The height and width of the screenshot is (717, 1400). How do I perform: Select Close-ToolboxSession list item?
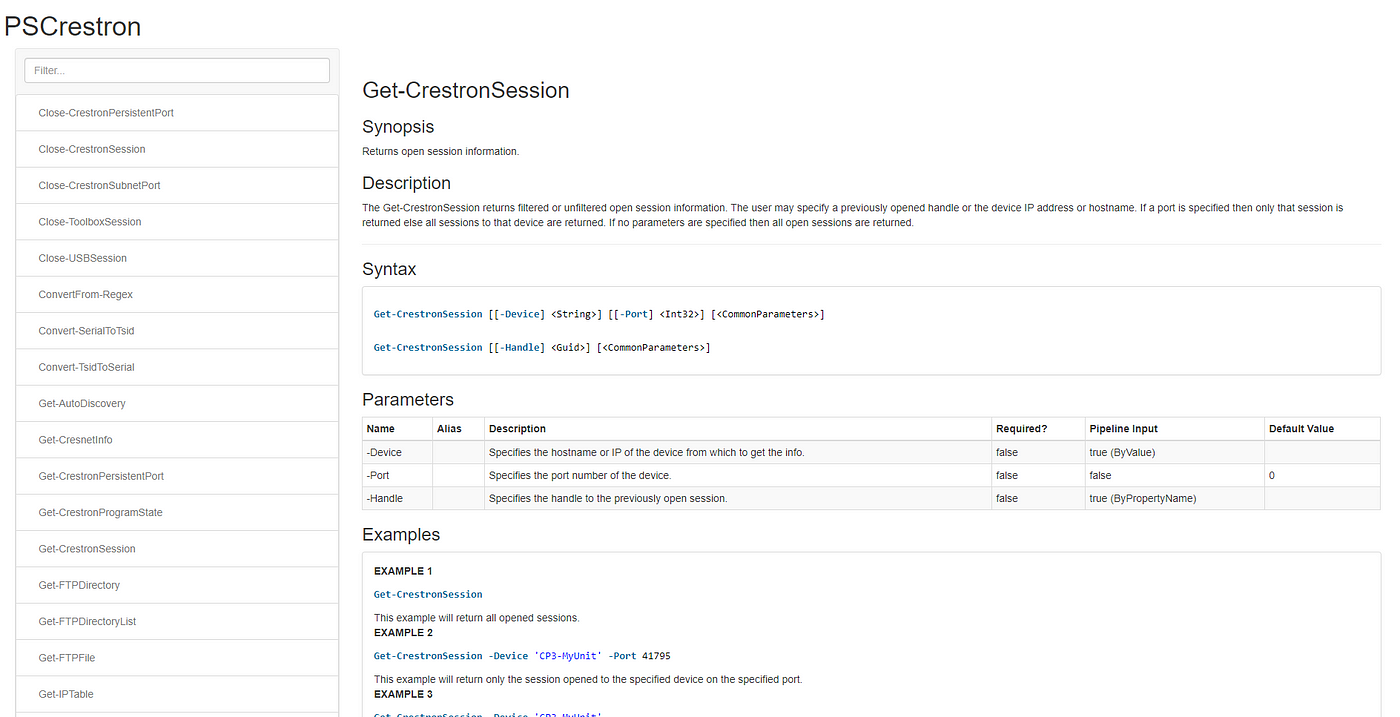pyautogui.click(x=177, y=222)
